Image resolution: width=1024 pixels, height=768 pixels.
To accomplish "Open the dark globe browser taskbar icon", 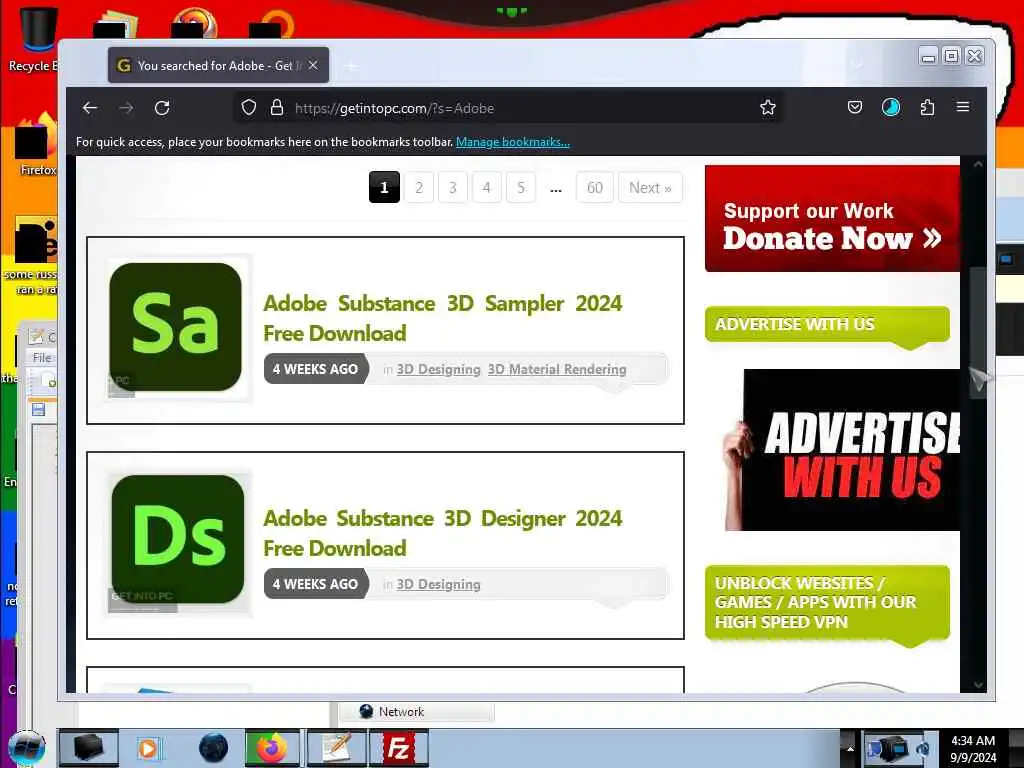I will click(x=214, y=748).
